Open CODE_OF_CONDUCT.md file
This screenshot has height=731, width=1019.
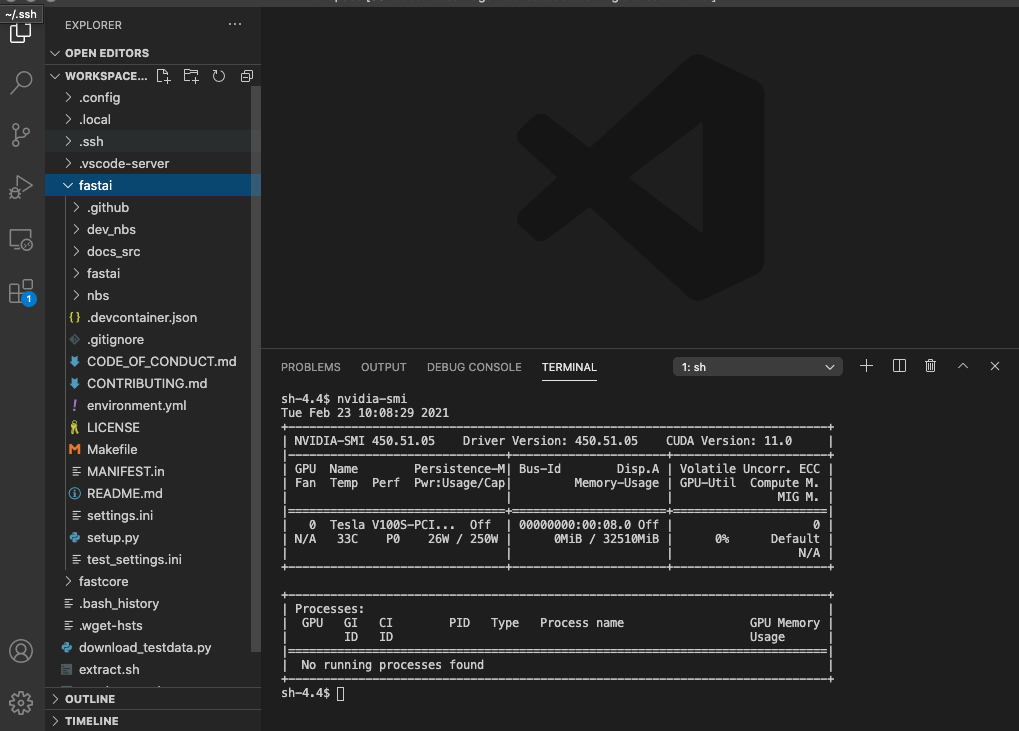point(153,362)
